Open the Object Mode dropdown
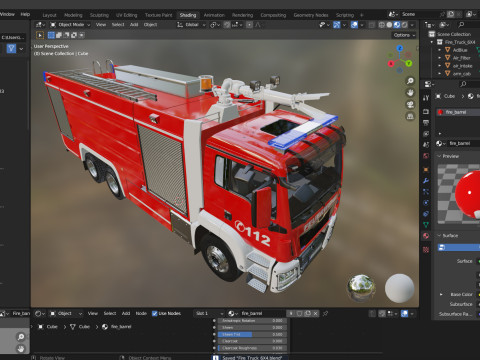This screenshot has width=480, height=360. click(70, 25)
